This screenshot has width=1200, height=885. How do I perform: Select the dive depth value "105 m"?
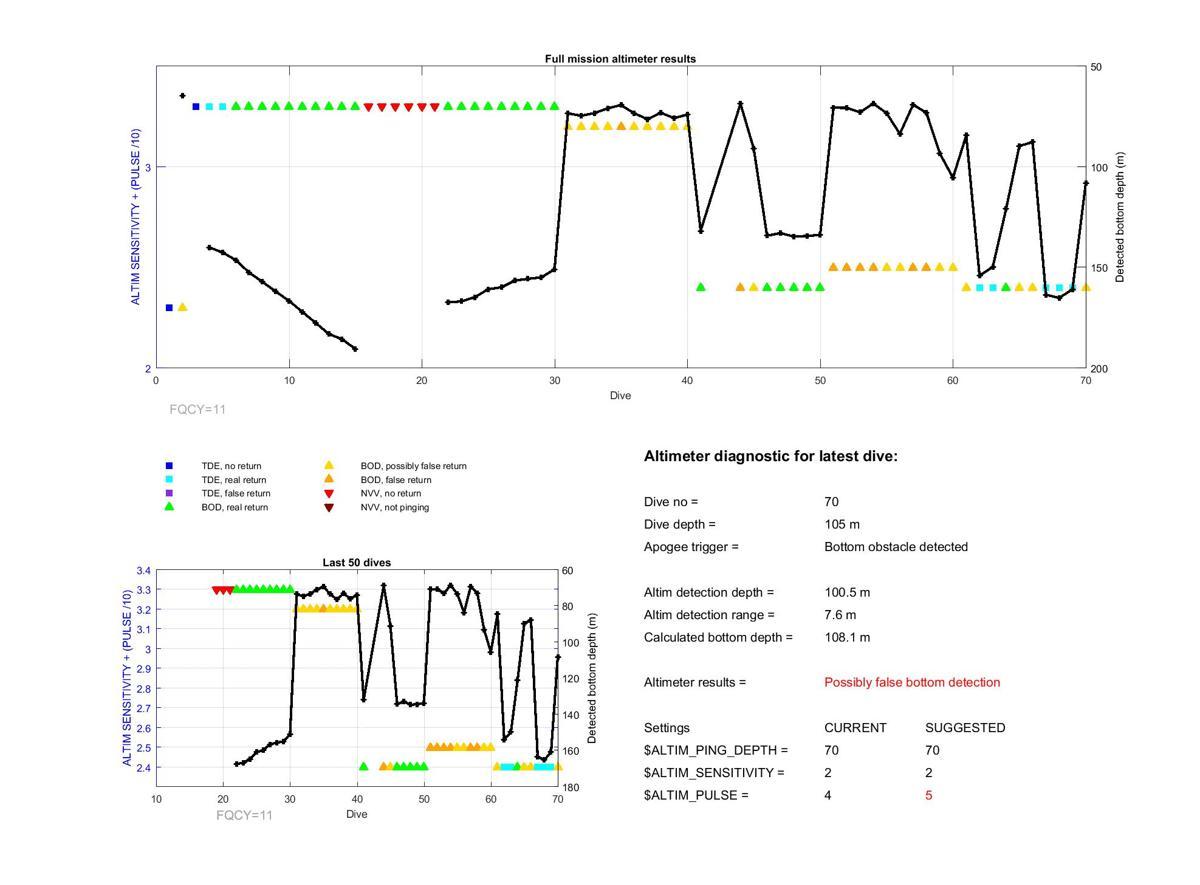point(842,525)
